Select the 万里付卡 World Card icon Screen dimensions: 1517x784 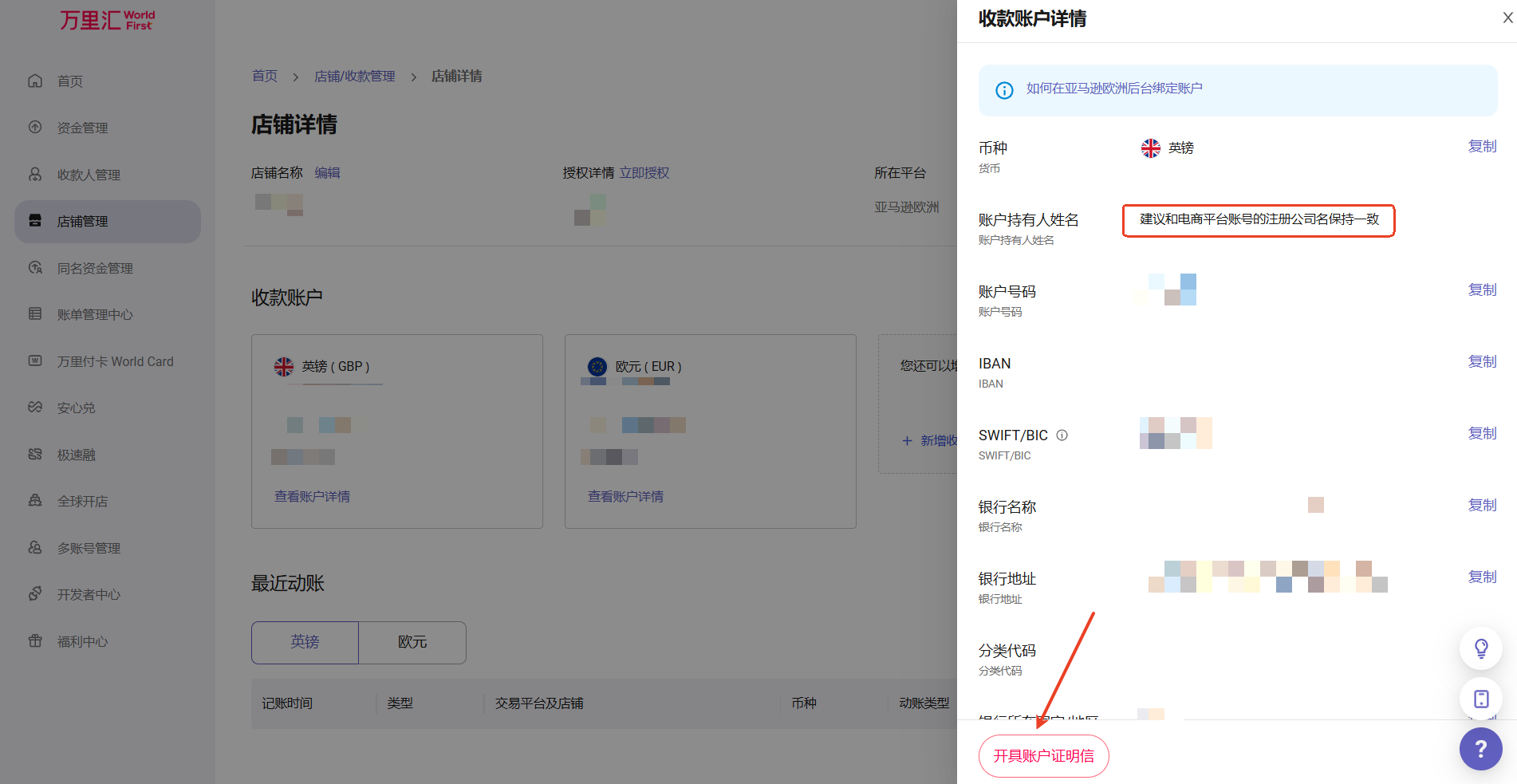click(35, 360)
